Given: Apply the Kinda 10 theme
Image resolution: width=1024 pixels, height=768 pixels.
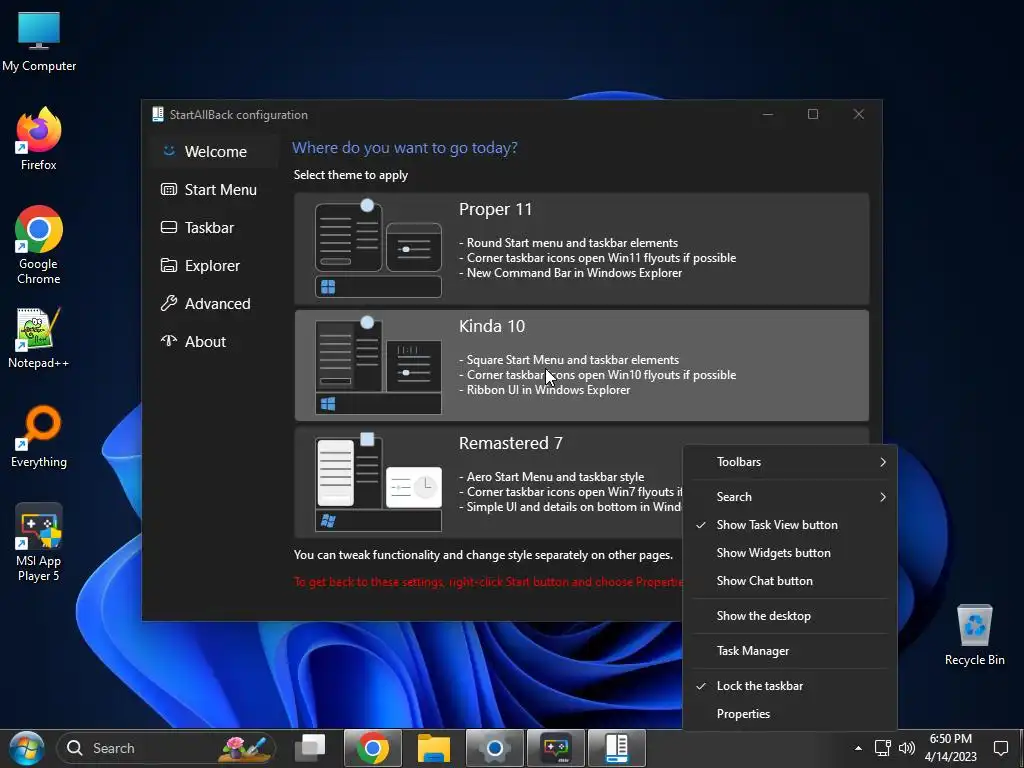Looking at the screenshot, I should tap(581, 365).
